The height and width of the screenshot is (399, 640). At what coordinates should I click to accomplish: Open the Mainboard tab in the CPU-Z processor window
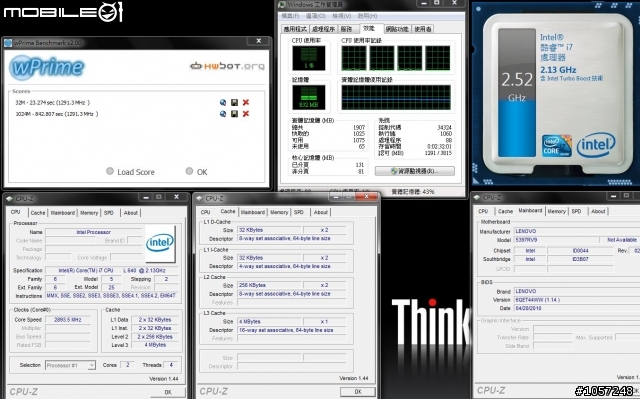63,213
